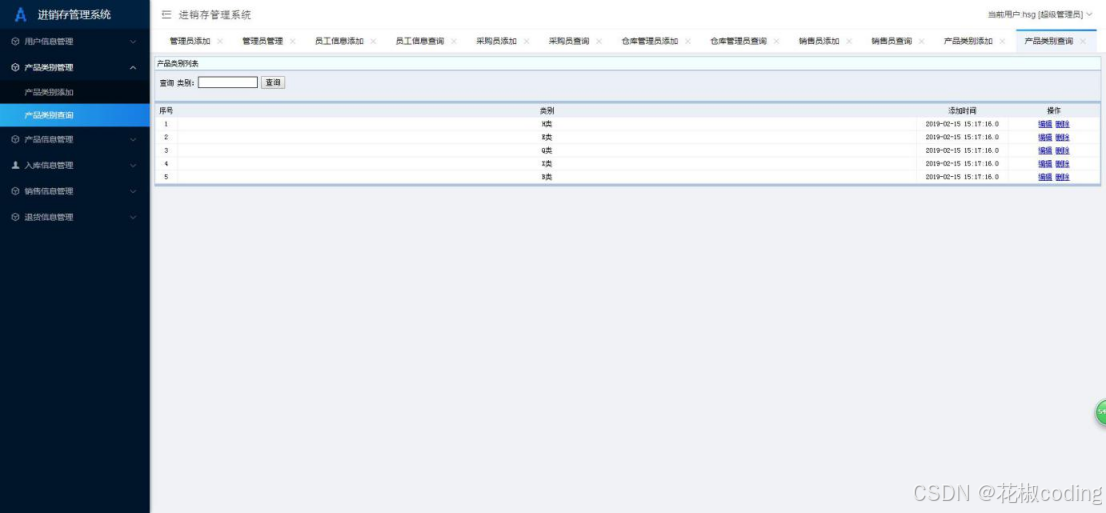Click the person icon beside 入库信息管理
The image size is (1106, 513).
[x=16, y=165]
